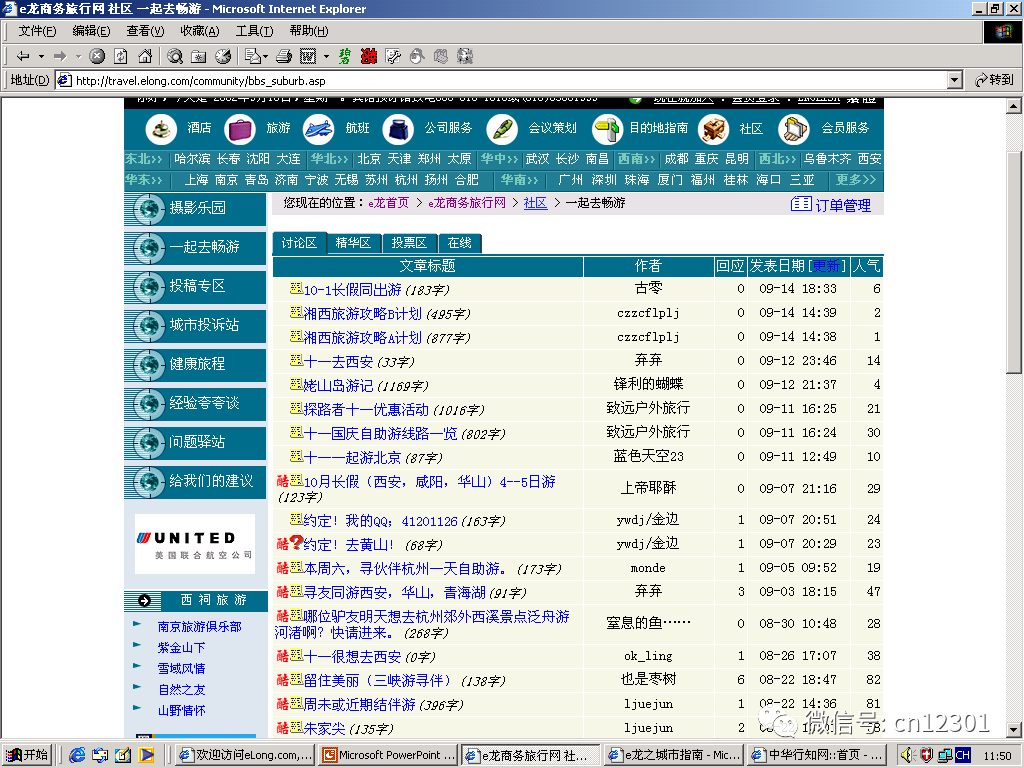Click the 更新 link in date header
Screen dimensions: 1024x768
(826, 266)
